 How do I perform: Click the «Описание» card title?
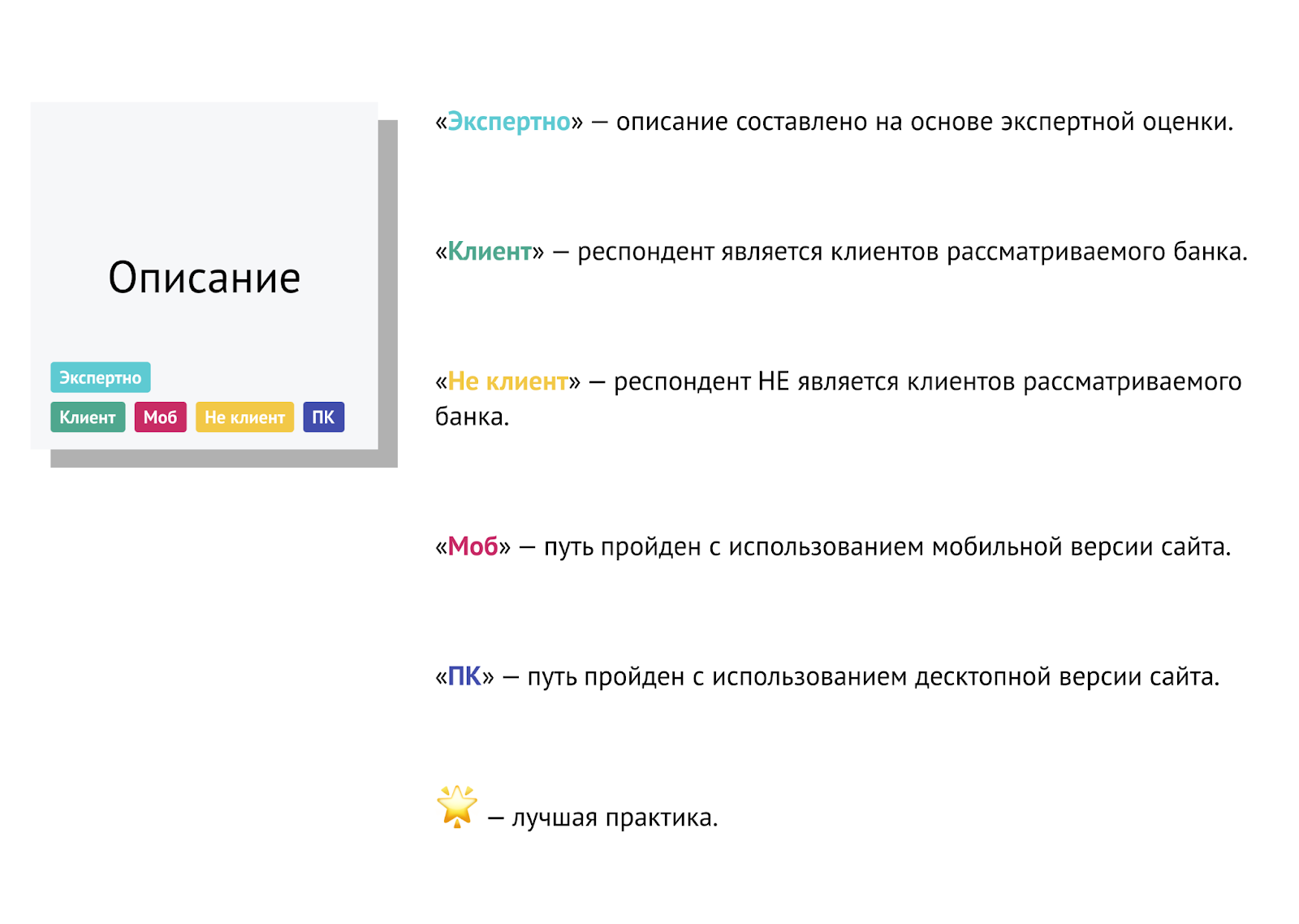point(205,278)
